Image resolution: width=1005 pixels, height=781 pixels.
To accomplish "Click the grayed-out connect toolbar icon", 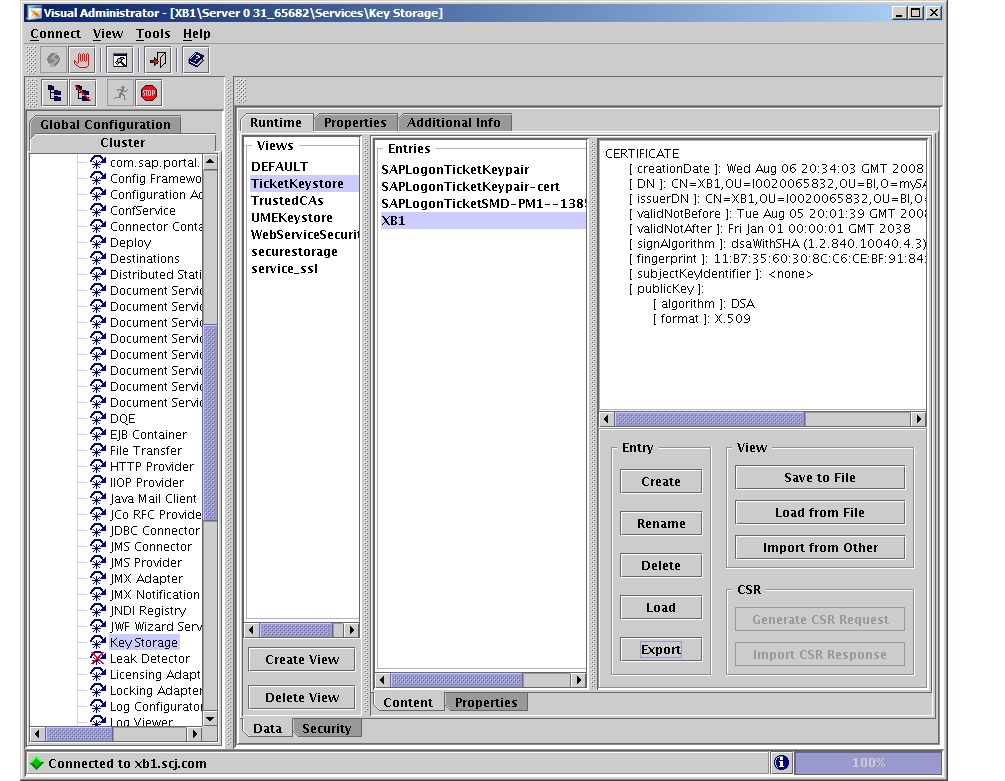I will (x=53, y=60).
